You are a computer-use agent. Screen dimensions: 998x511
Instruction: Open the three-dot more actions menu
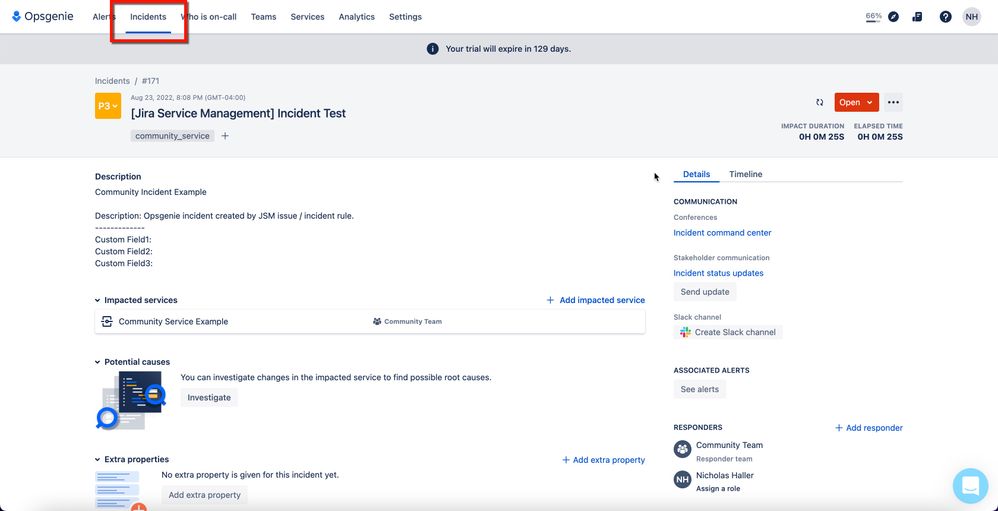point(893,102)
